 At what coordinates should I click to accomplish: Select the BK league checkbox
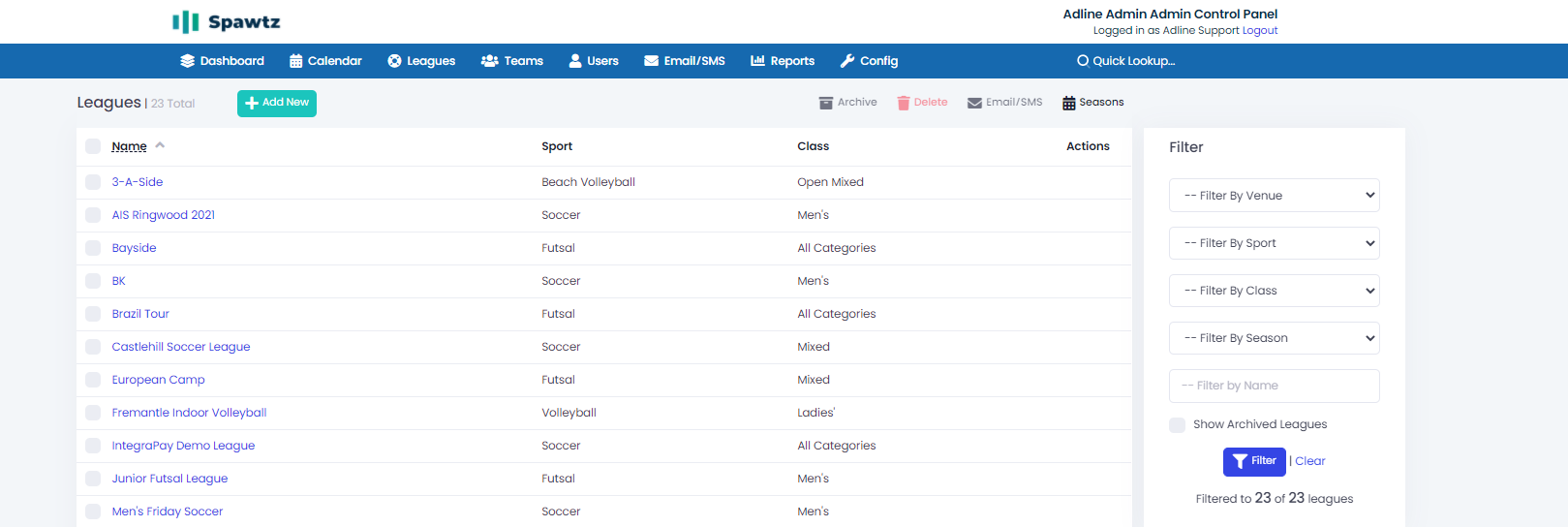click(93, 281)
